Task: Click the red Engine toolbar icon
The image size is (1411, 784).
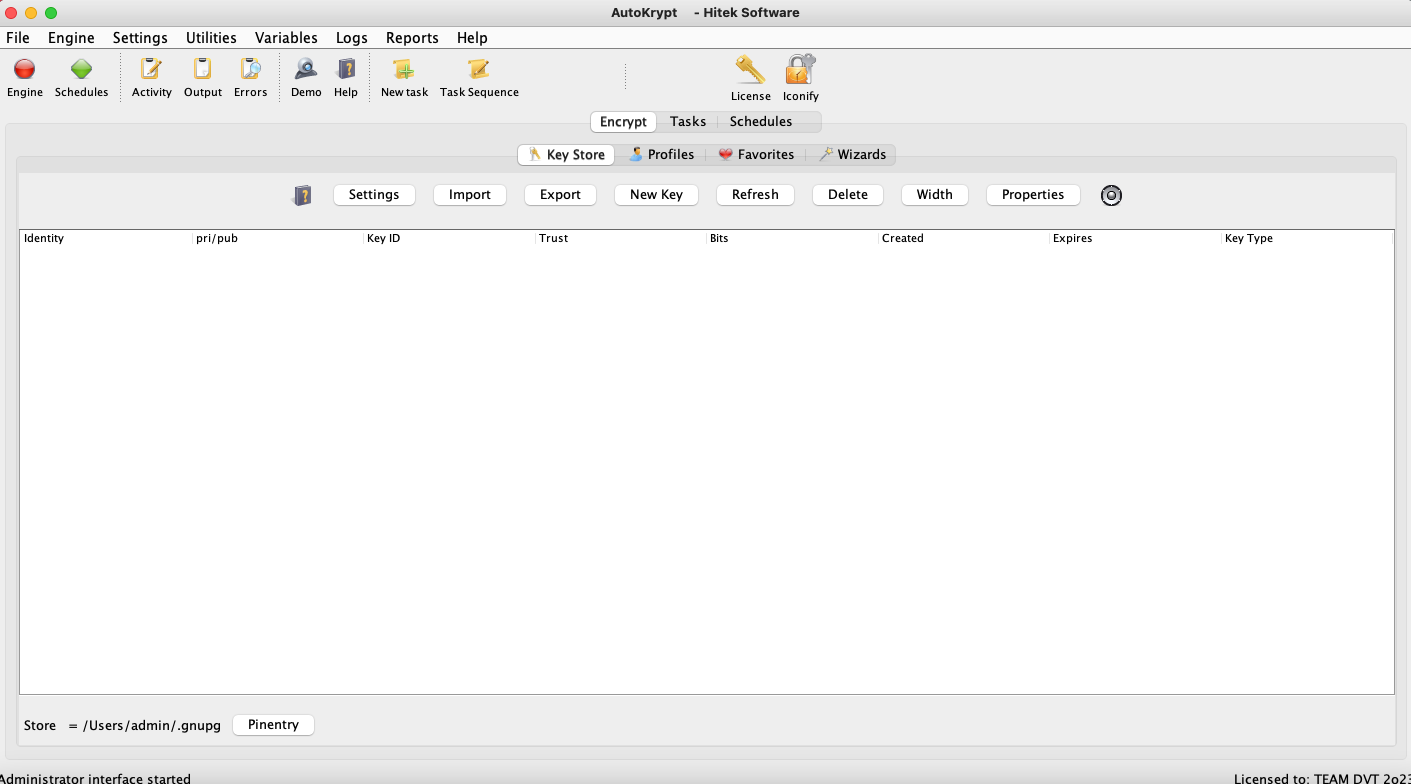Action: (25, 70)
